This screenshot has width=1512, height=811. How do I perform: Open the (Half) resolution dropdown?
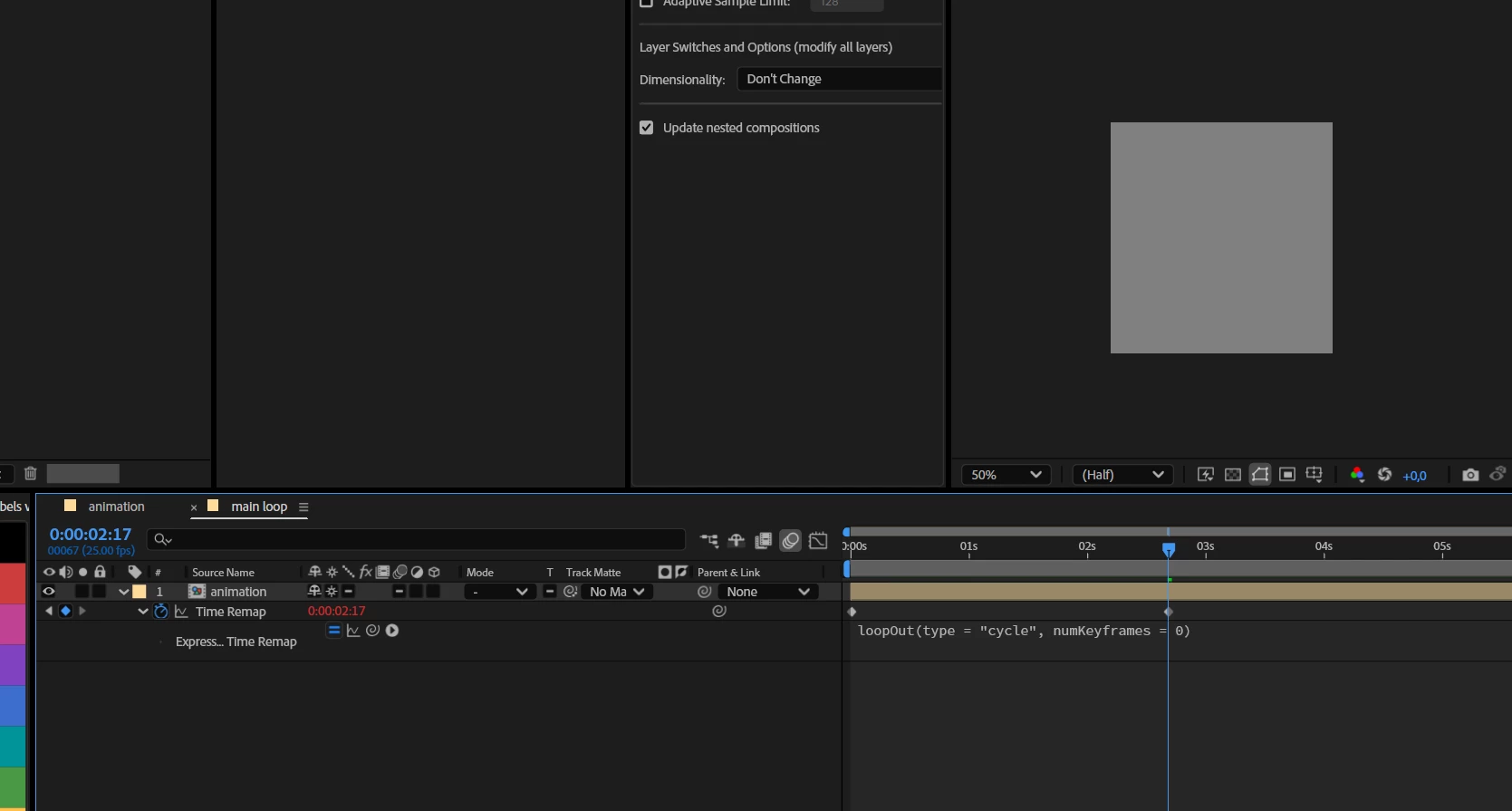[1122, 475]
